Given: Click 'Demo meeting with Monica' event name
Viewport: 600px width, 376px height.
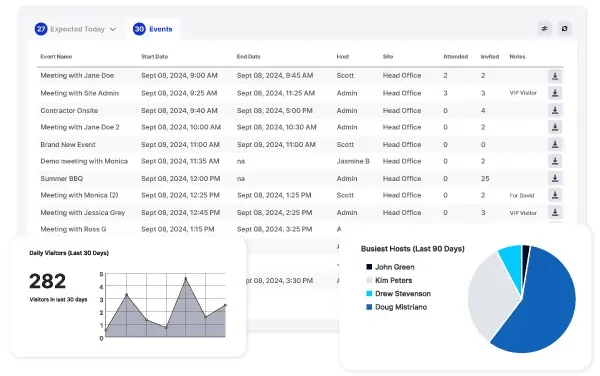Looking at the screenshot, I should tap(84, 161).
